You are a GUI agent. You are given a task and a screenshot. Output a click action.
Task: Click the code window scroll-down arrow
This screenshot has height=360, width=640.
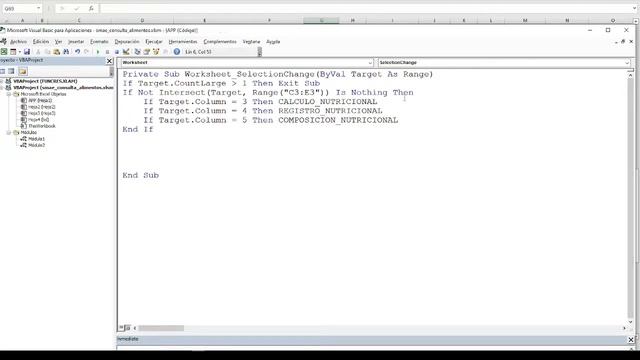point(631,322)
